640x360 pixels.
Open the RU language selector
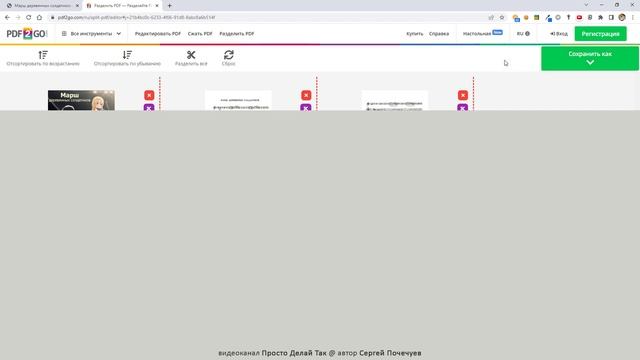tap(523, 34)
